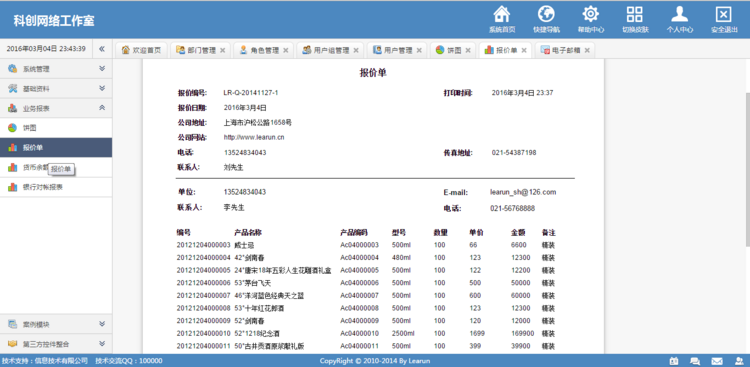Open http://www.learun.cn company website link
750x367 pixels.
click(x=254, y=137)
